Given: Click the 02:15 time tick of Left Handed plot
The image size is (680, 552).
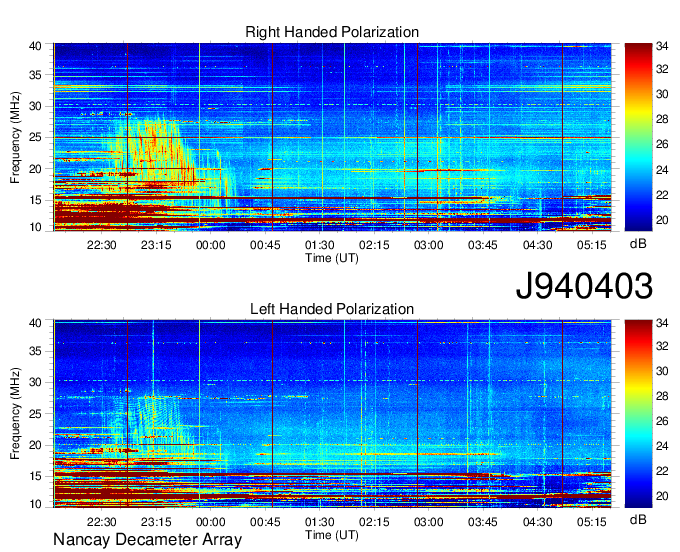Looking at the screenshot, I should (x=374, y=522).
